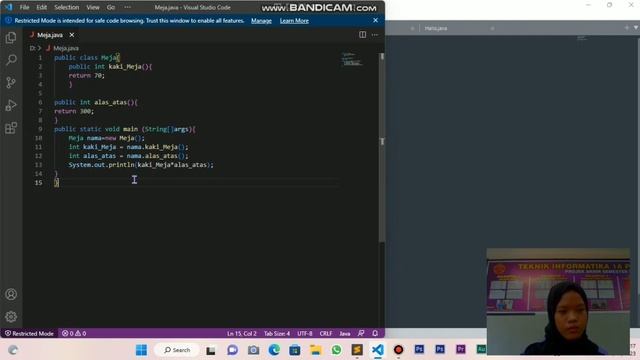Screen dimensions: 640x360
Task: Open the Accounts icon in the activity bar
Action: point(11,294)
